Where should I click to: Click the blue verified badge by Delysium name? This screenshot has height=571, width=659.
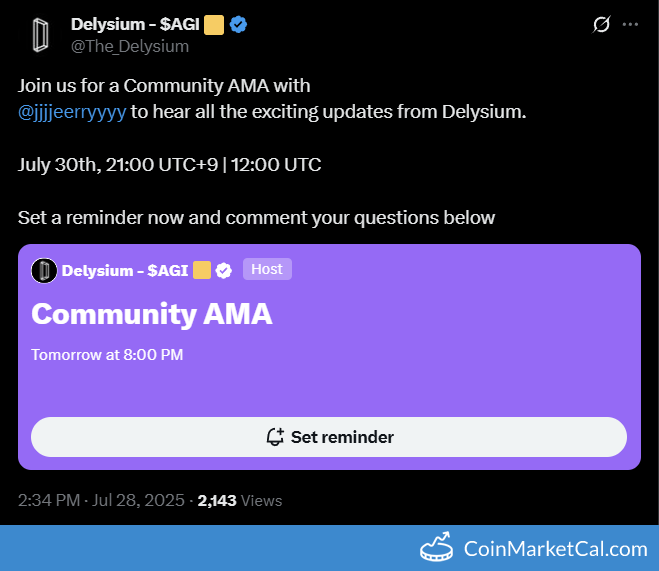tap(238, 24)
